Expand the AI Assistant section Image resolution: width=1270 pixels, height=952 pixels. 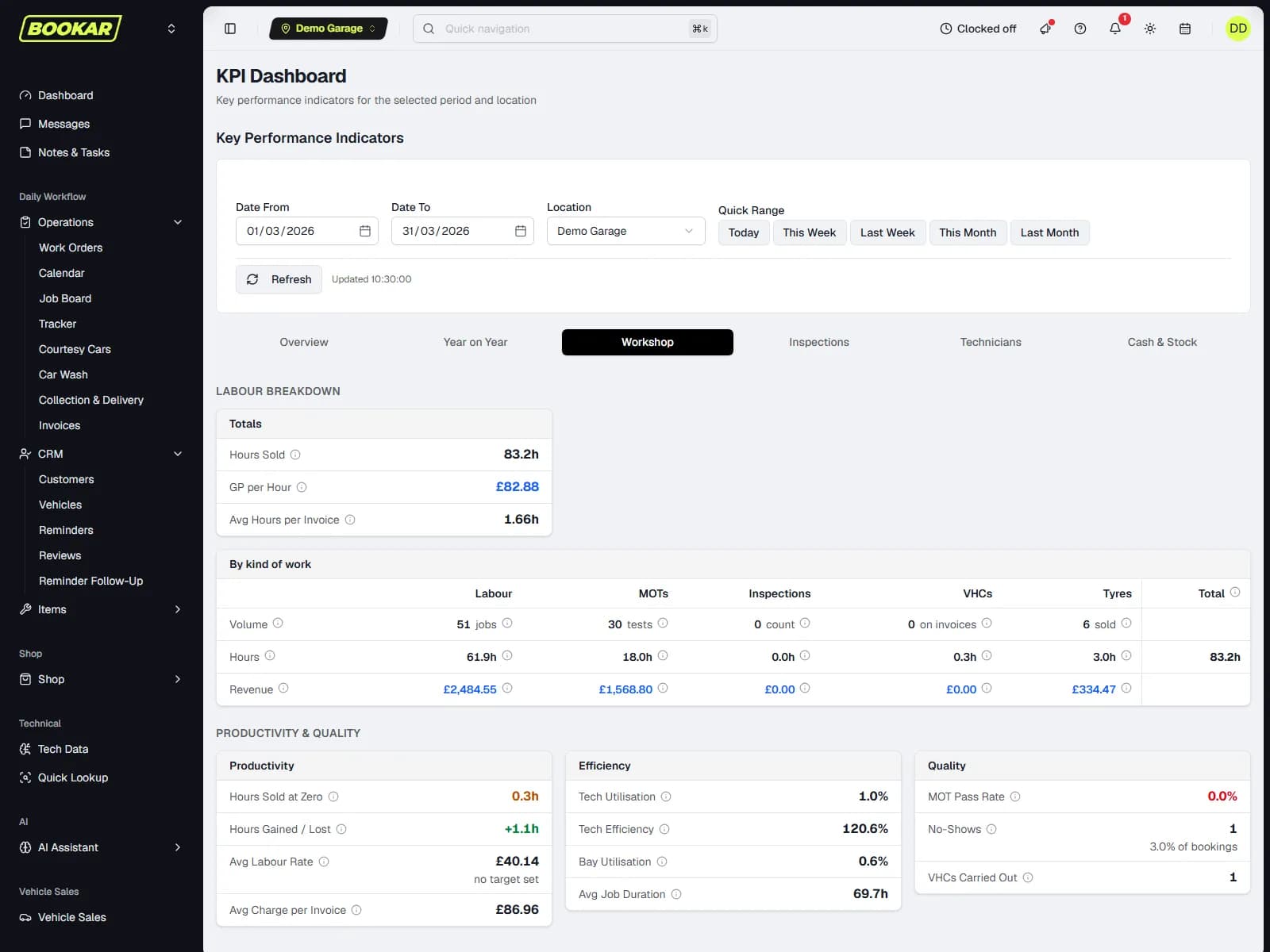click(x=102, y=847)
